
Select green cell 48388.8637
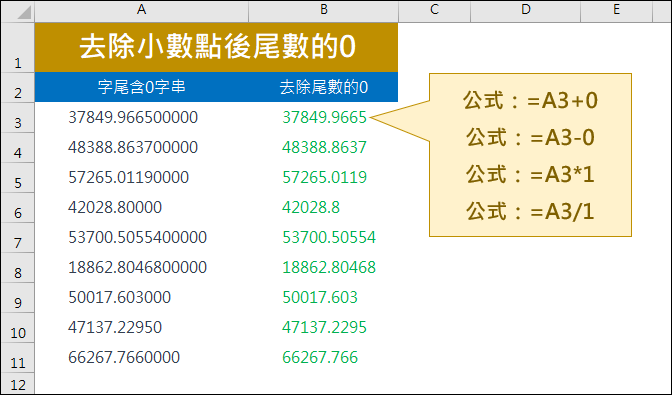pos(324,147)
